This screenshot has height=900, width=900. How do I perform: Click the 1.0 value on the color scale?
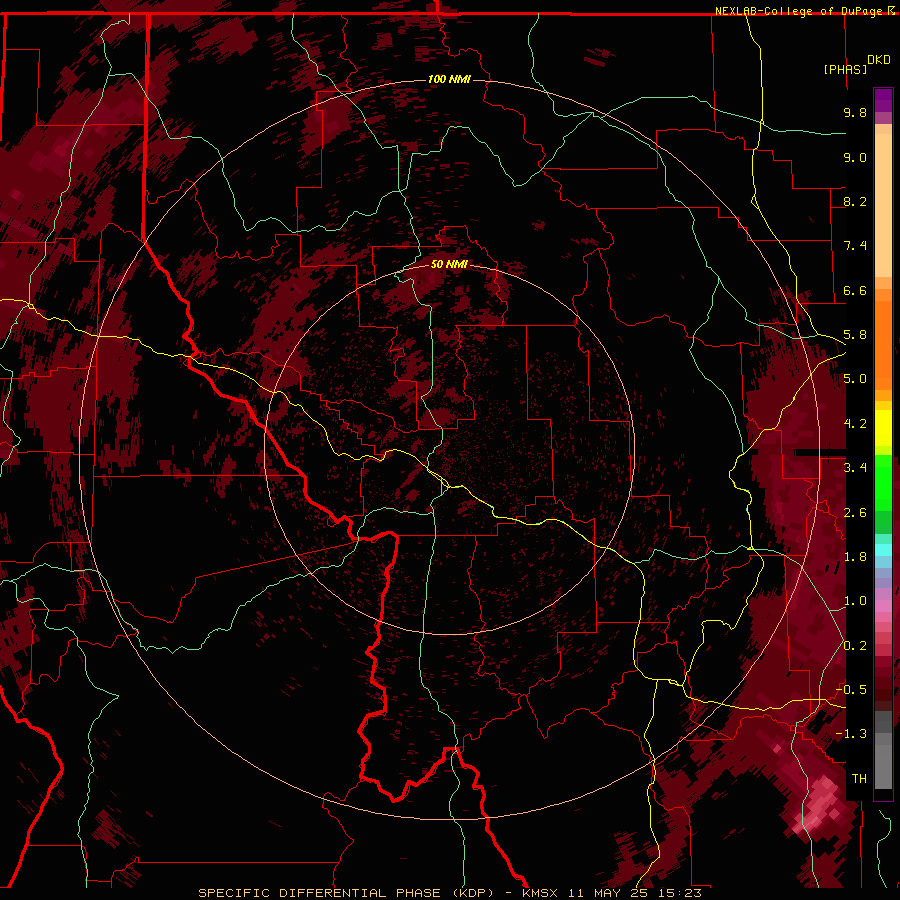click(855, 601)
